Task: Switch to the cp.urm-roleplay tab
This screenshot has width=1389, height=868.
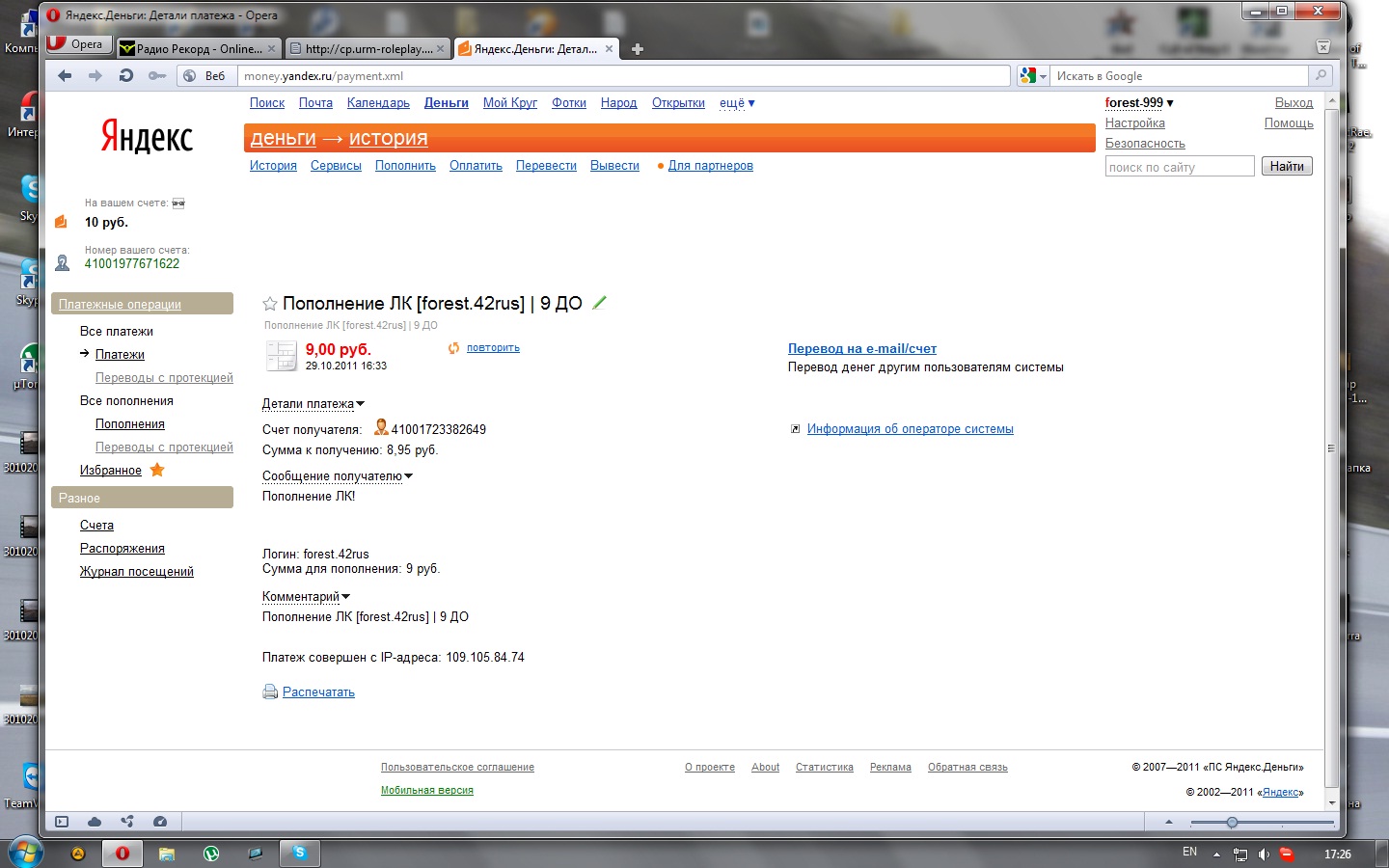Action: click(x=368, y=48)
